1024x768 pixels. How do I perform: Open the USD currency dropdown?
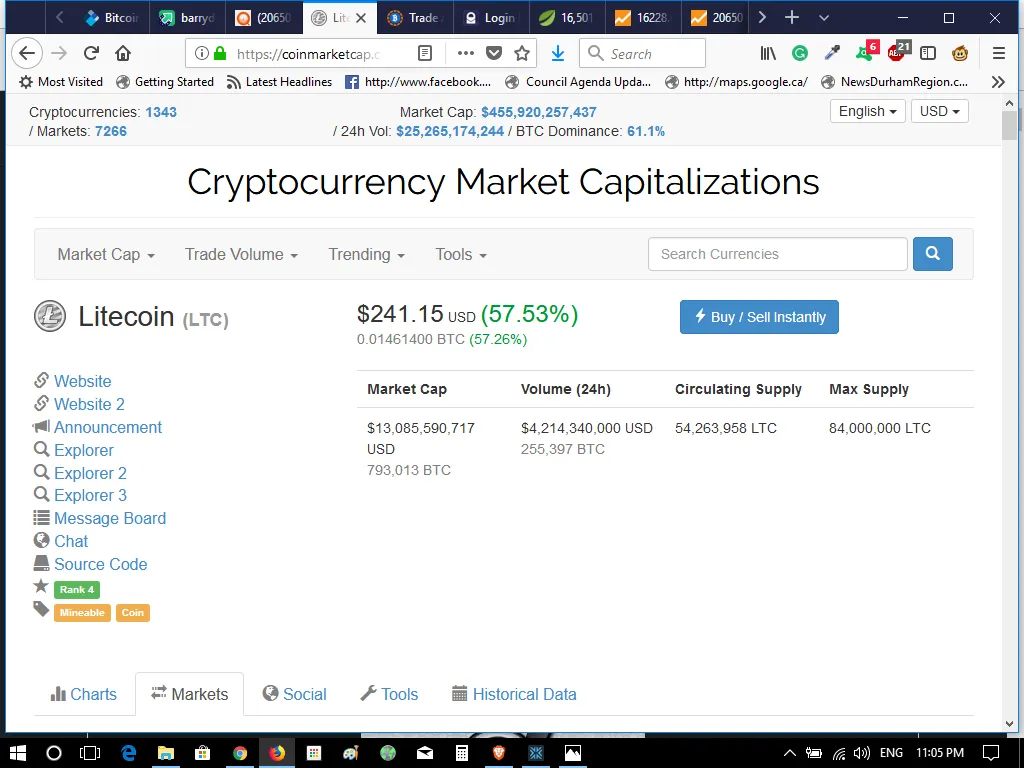[x=939, y=111]
